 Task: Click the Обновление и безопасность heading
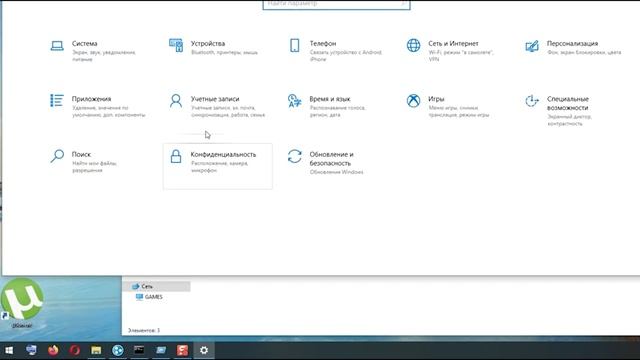pyautogui.click(x=331, y=159)
